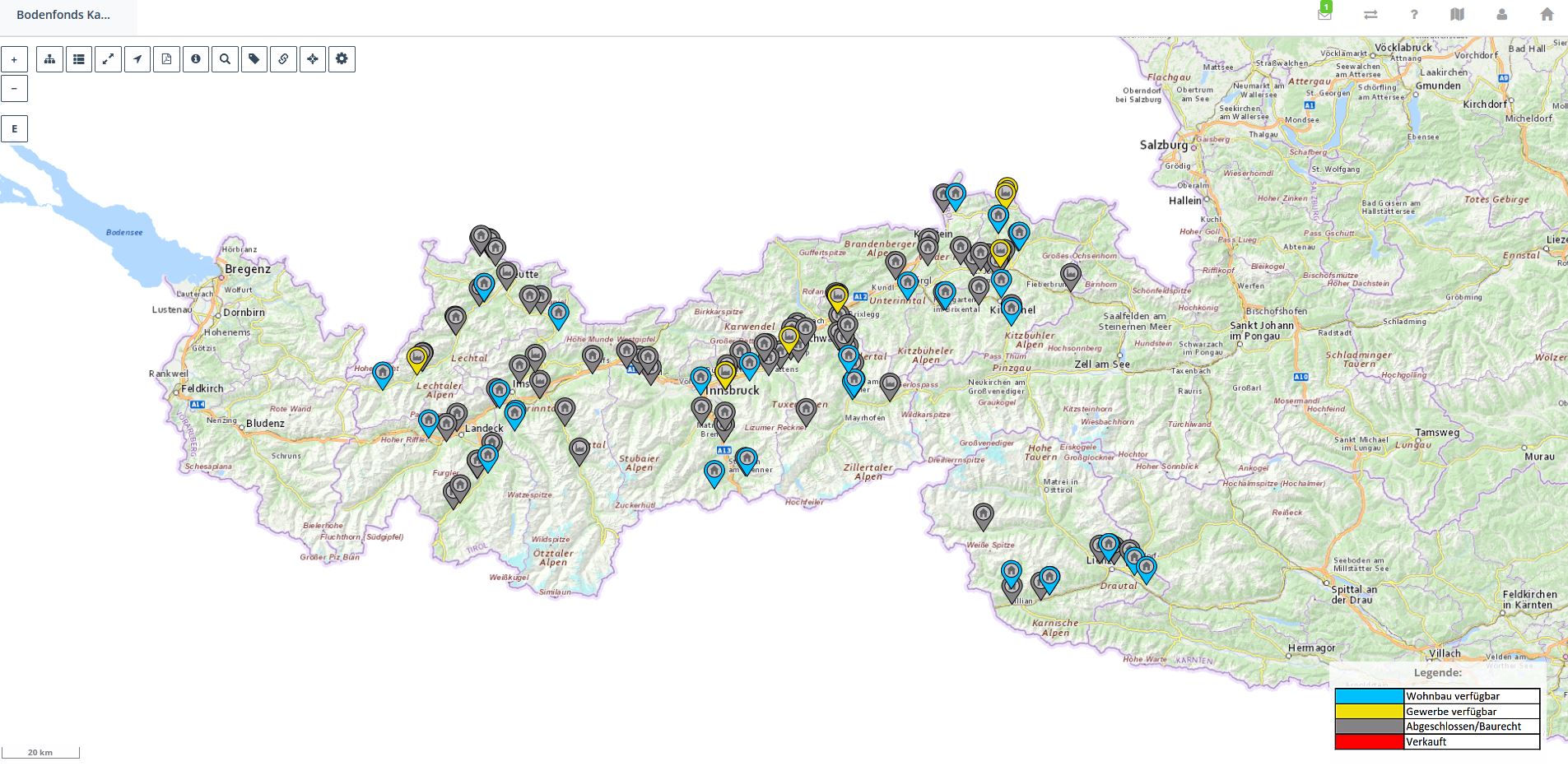Click the blue Wohnbau verfügbar legend swatch

[x=1369, y=696]
